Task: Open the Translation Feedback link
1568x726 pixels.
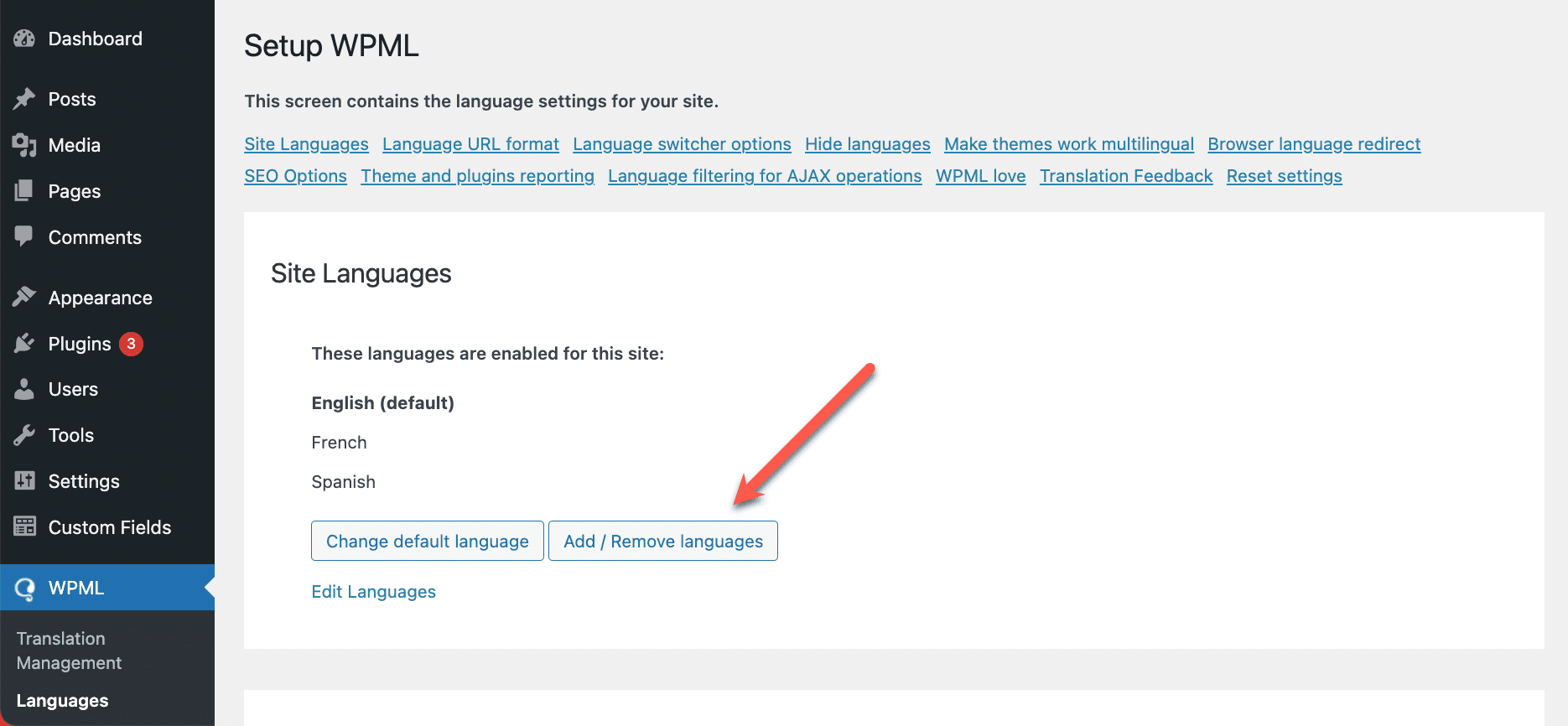Action: 1126,176
